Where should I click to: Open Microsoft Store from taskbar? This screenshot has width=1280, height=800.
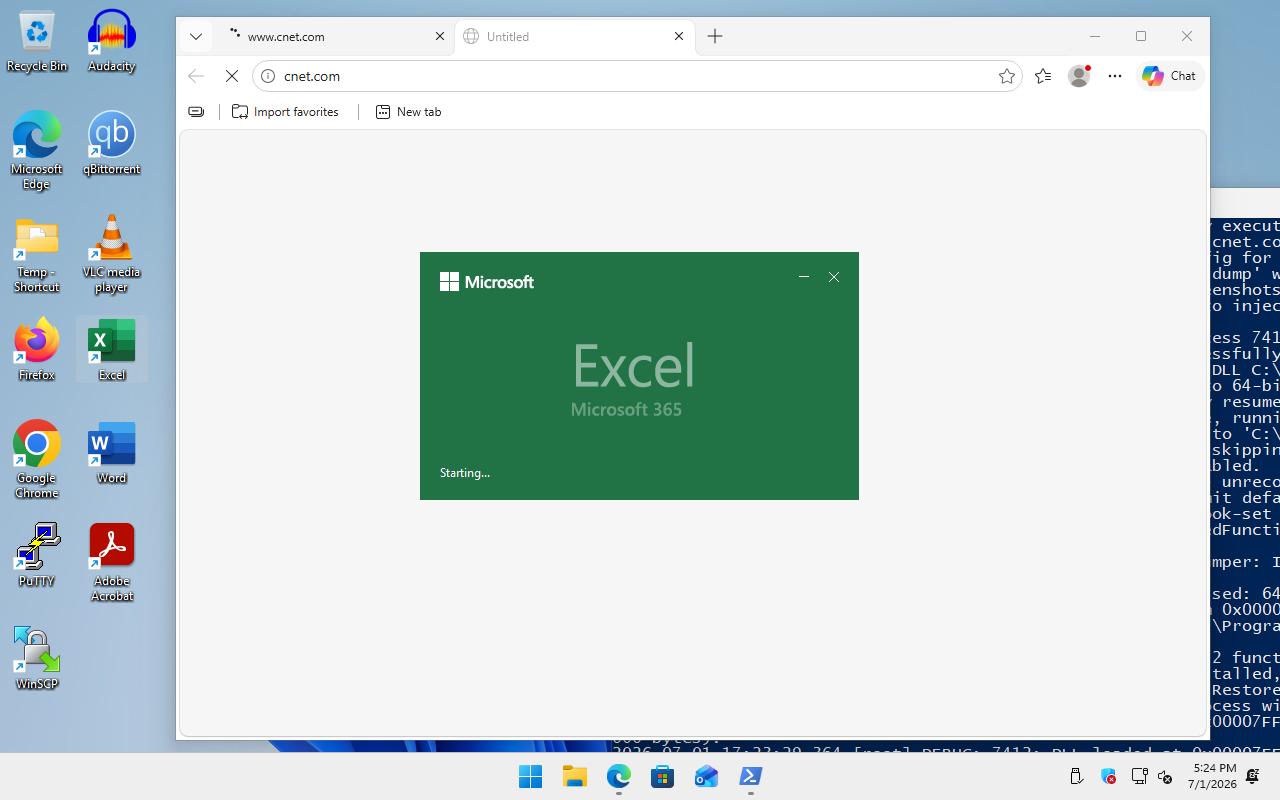point(662,776)
